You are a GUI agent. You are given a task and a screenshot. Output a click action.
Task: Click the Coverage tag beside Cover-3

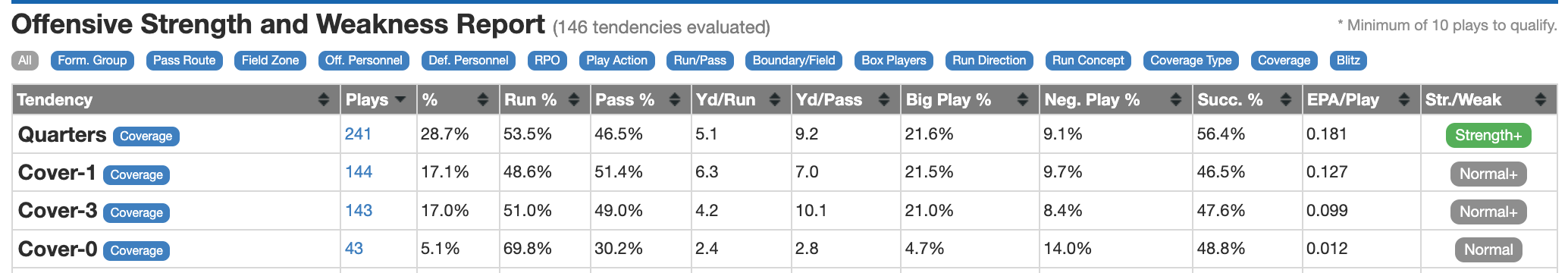tap(136, 213)
